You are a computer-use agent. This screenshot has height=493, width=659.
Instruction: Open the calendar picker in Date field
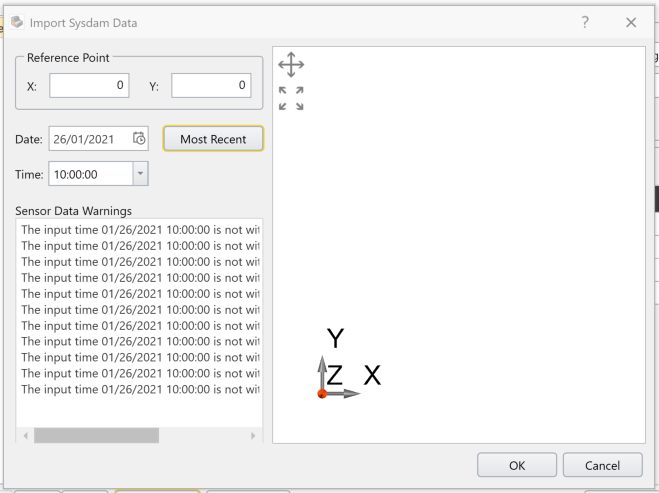139,139
